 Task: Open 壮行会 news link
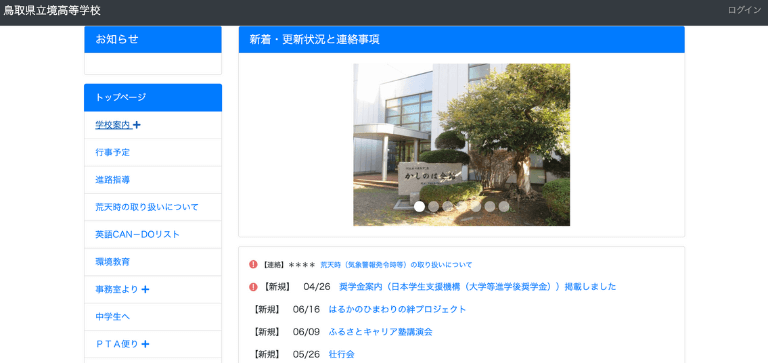tap(341, 354)
